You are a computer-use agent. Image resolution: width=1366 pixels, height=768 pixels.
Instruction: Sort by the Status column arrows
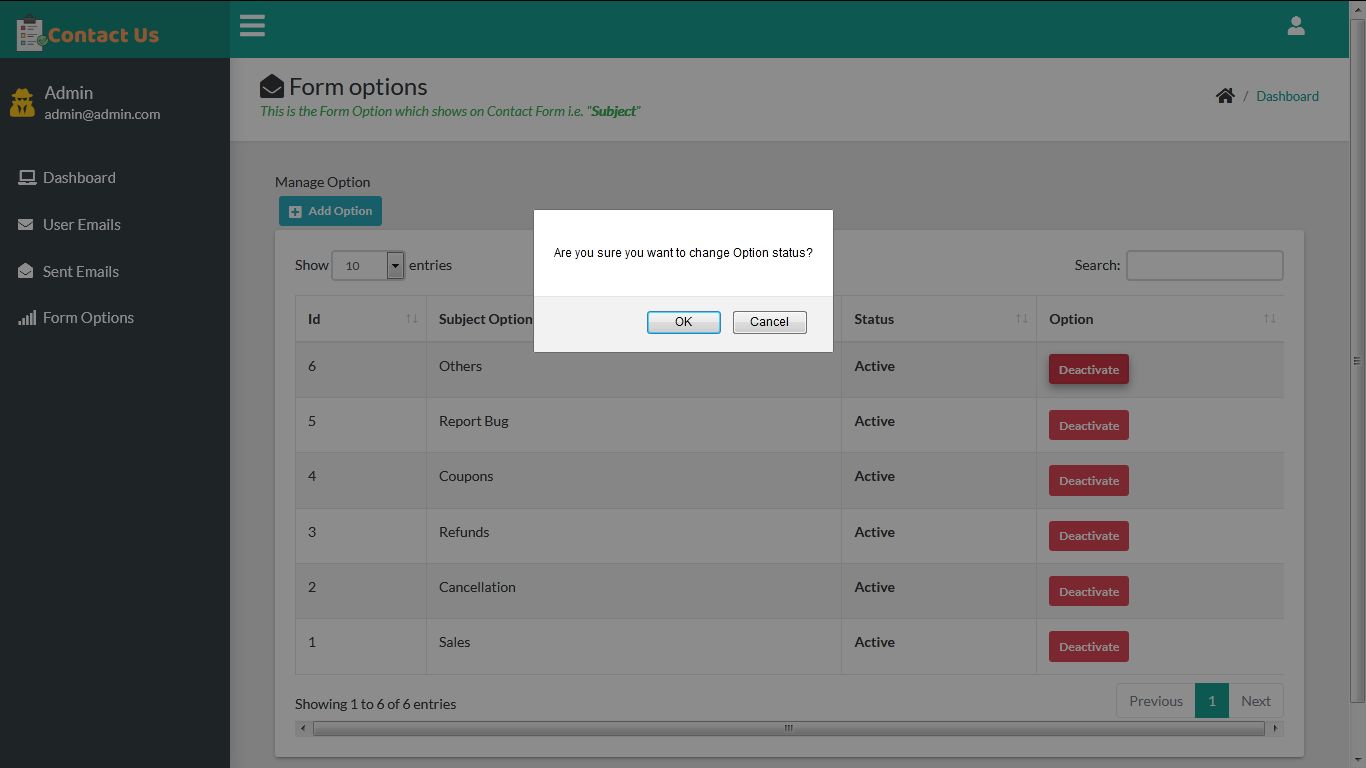tap(1020, 318)
